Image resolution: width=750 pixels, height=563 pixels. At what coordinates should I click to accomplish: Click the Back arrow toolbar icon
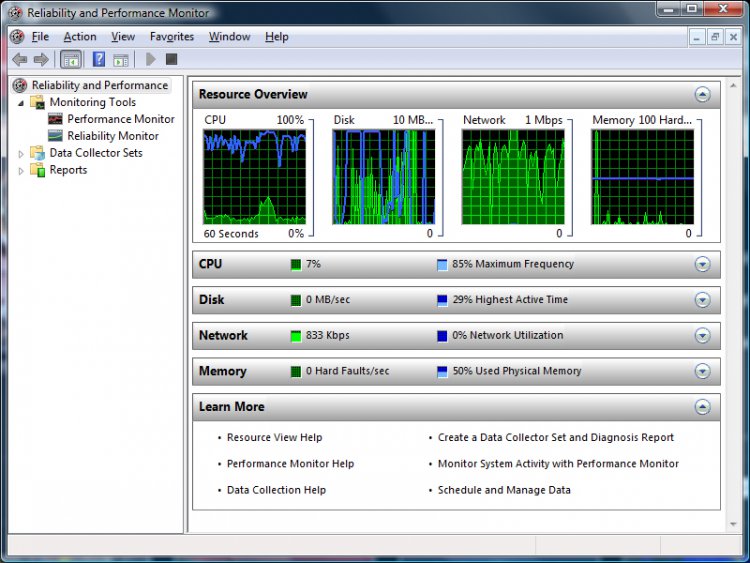pyautogui.click(x=20, y=59)
